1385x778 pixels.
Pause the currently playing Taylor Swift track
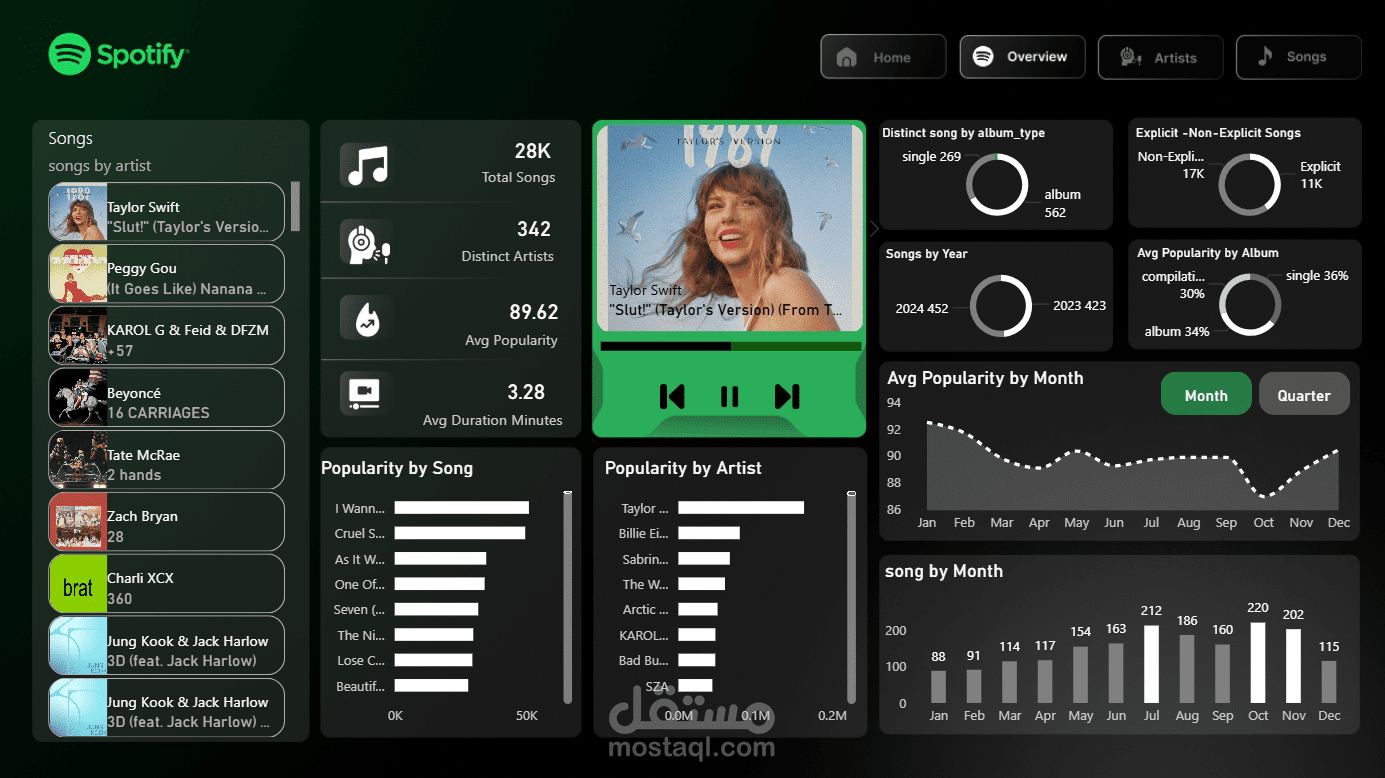pyautogui.click(x=728, y=396)
